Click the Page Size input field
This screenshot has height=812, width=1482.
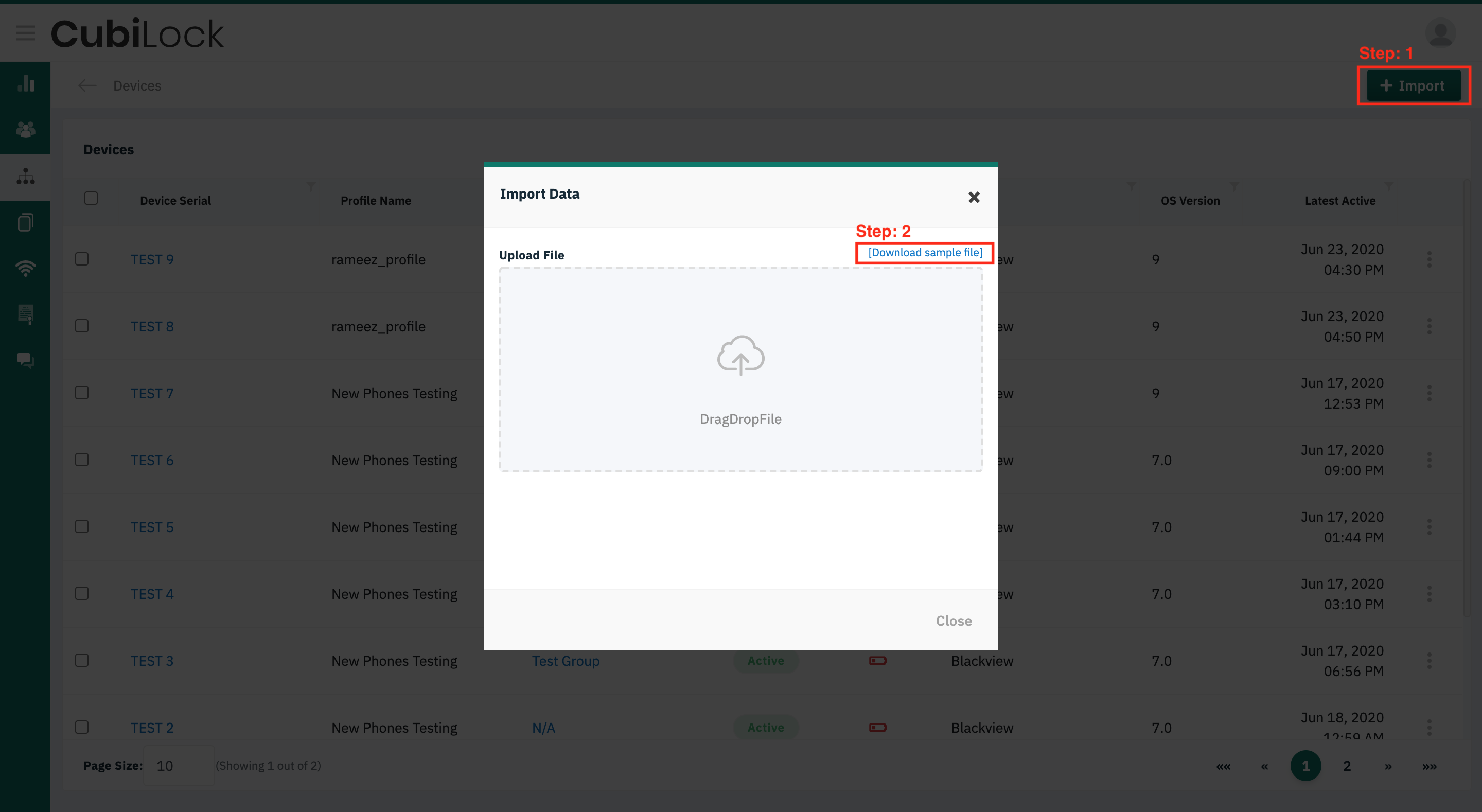tap(179, 766)
